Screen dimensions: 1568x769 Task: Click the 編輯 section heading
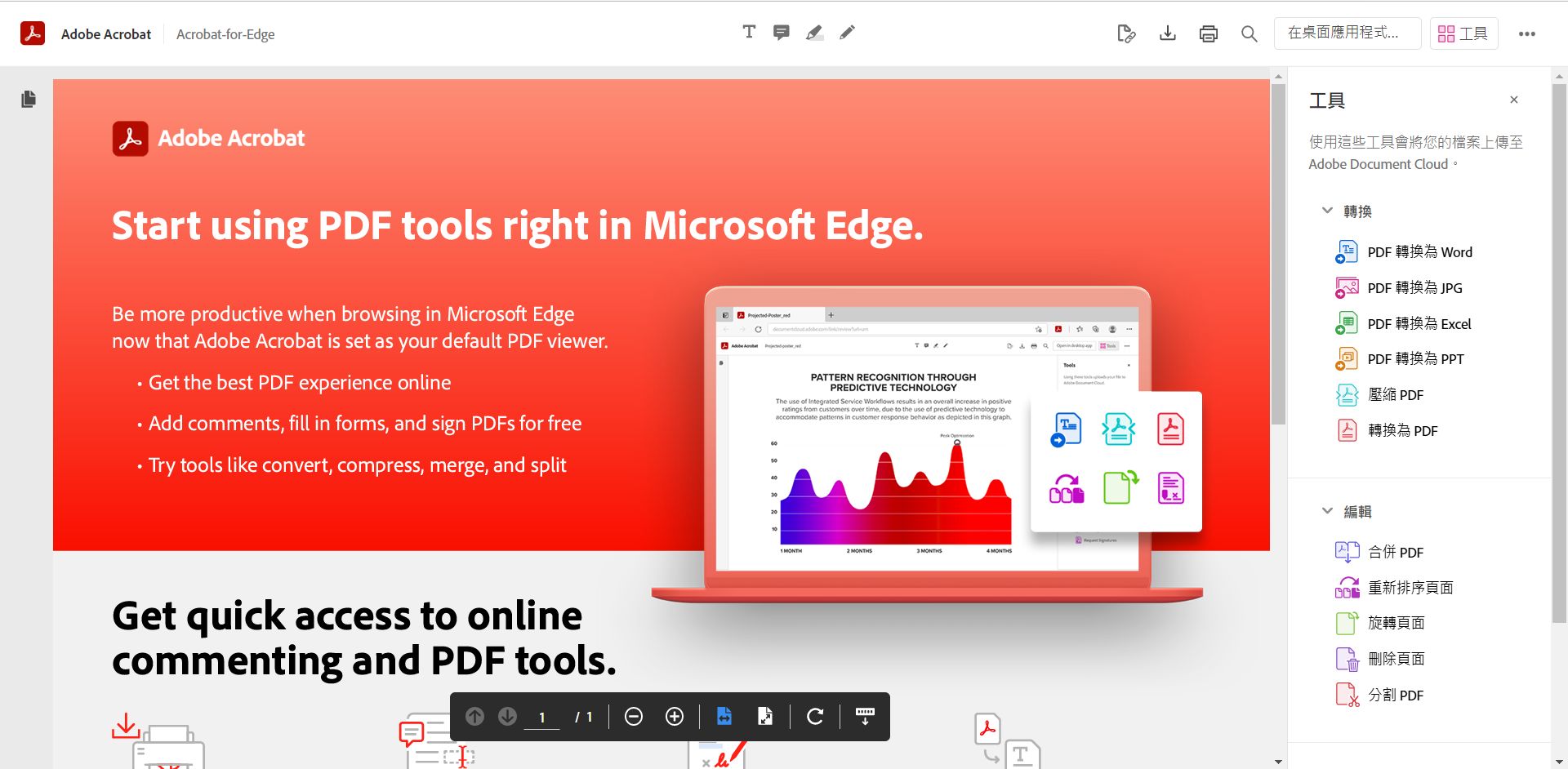(1357, 512)
